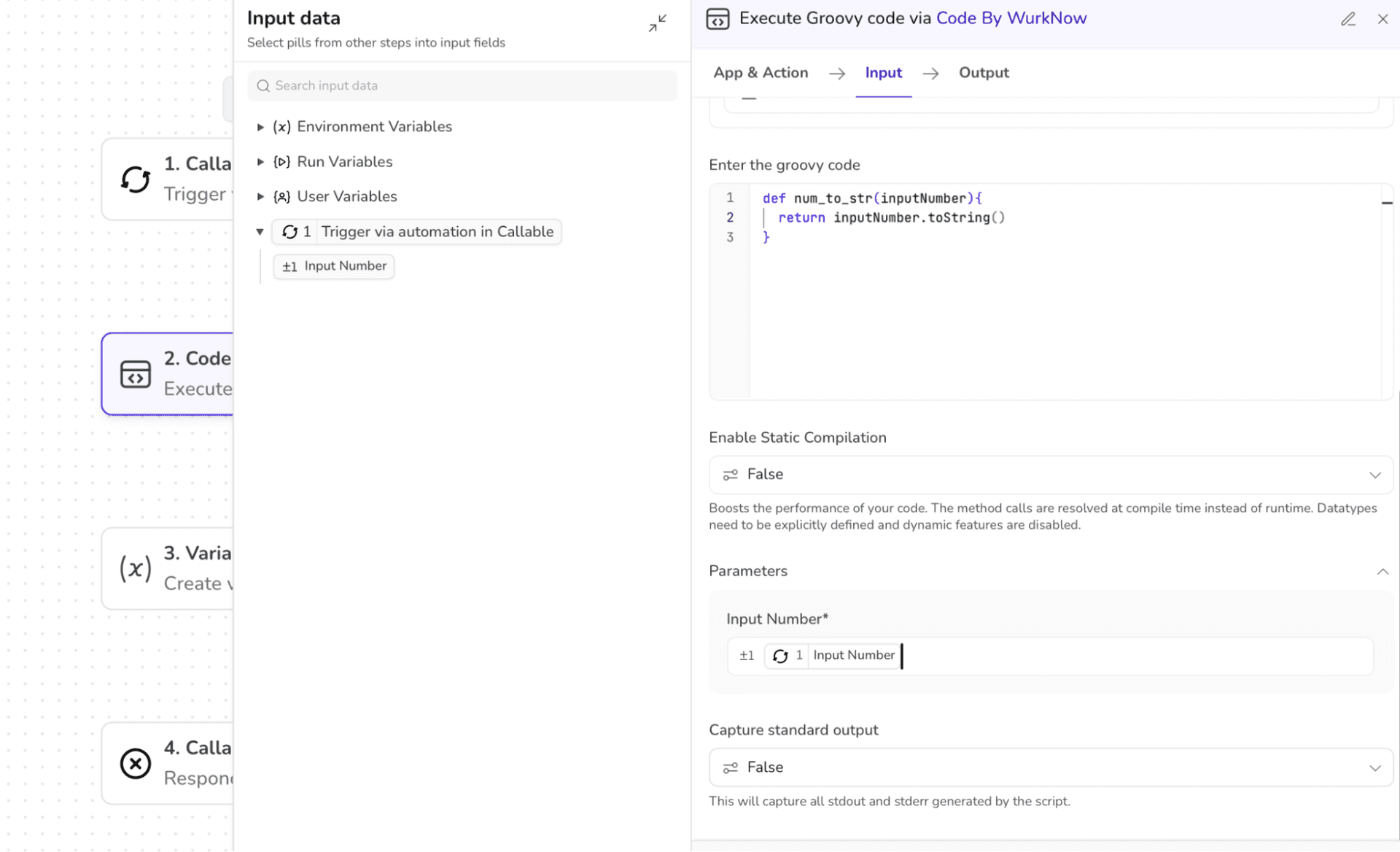The image size is (1400, 852).
Task: Click search magnifier icon in input data
Action: tap(263, 86)
